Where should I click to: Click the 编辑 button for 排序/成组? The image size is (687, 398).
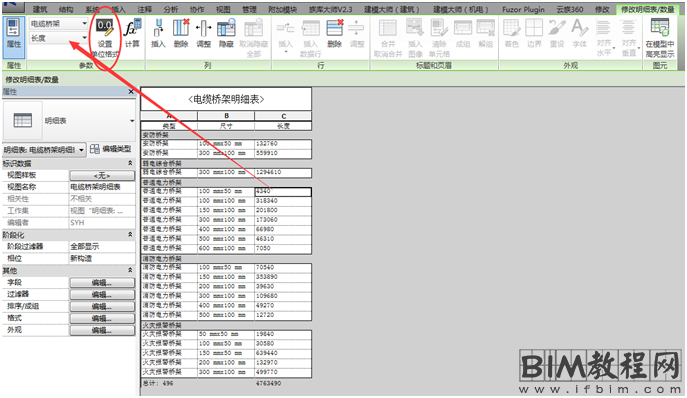coord(102,306)
